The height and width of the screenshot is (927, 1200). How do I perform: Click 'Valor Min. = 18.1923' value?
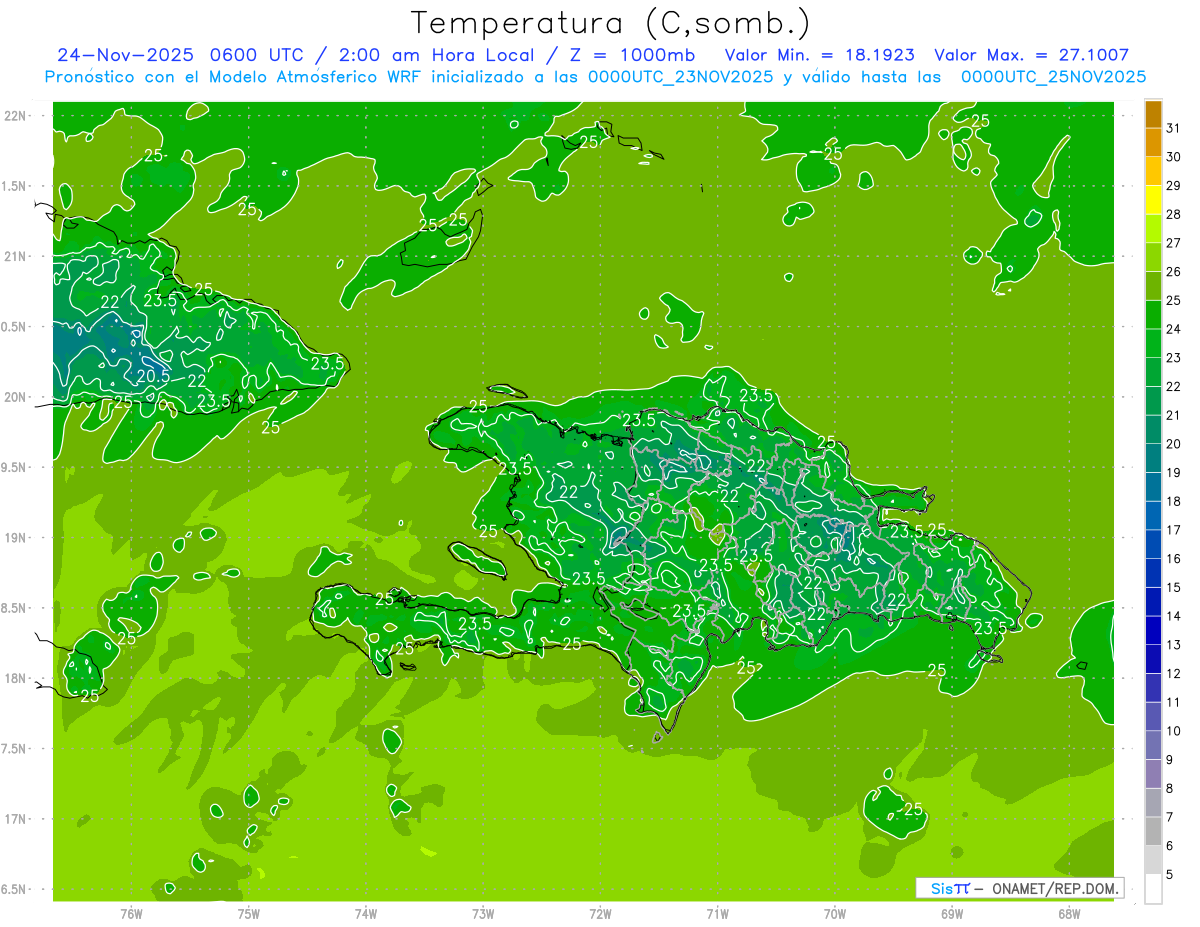click(821, 55)
